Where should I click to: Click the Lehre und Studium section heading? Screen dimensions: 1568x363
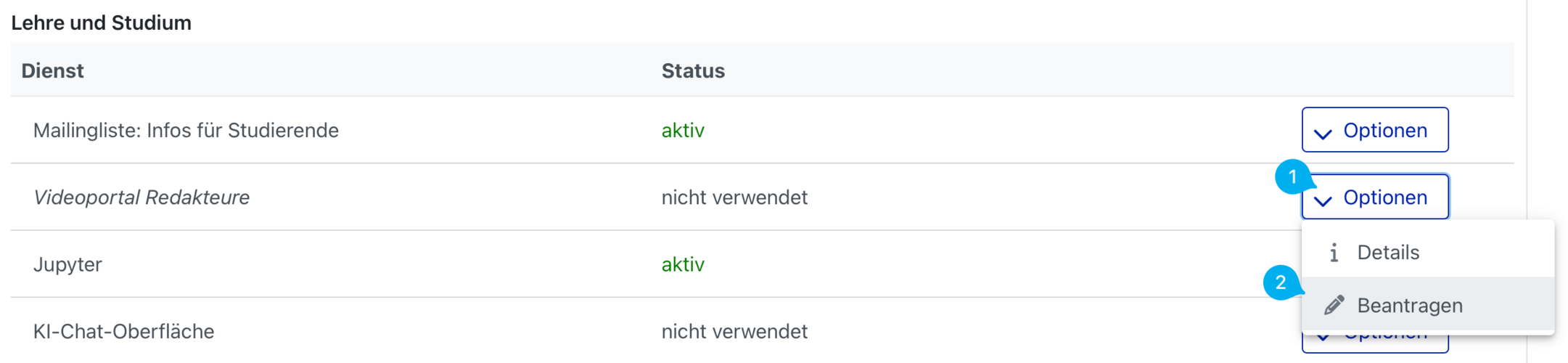click(x=101, y=23)
